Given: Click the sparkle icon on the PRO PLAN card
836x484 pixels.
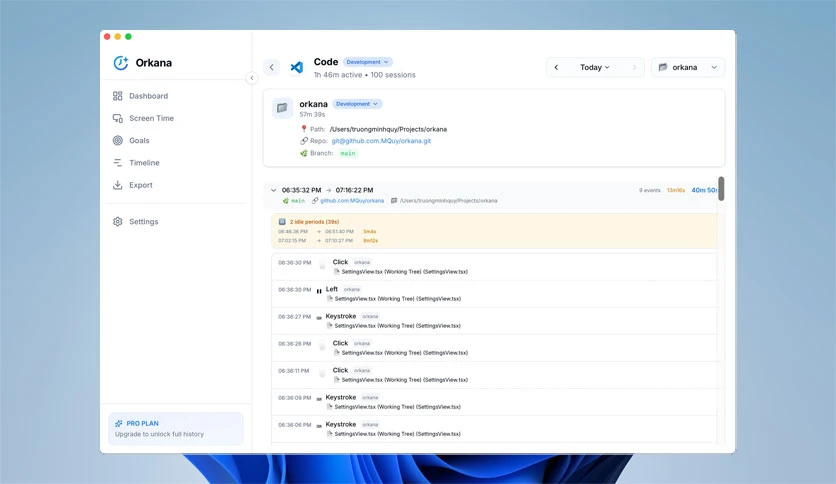Looking at the screenshot, I should point(118,423).
